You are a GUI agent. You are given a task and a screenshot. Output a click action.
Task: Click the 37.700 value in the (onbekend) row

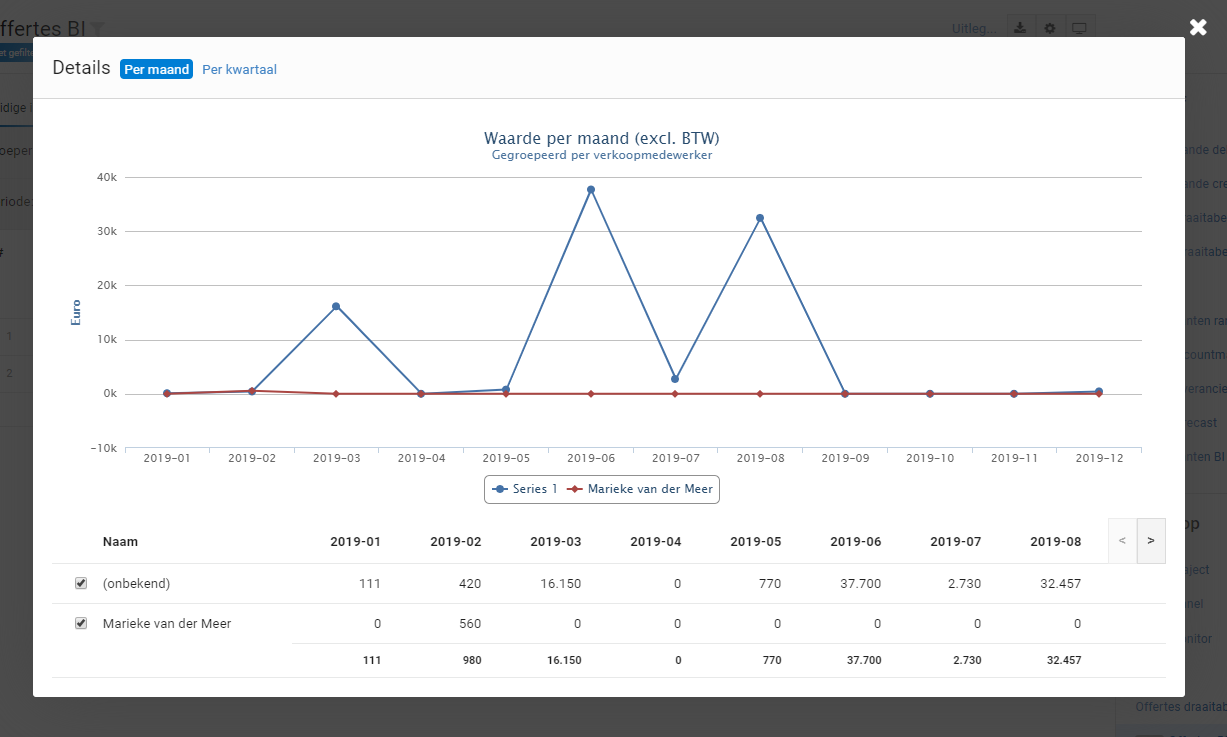(x=860, y=583)
